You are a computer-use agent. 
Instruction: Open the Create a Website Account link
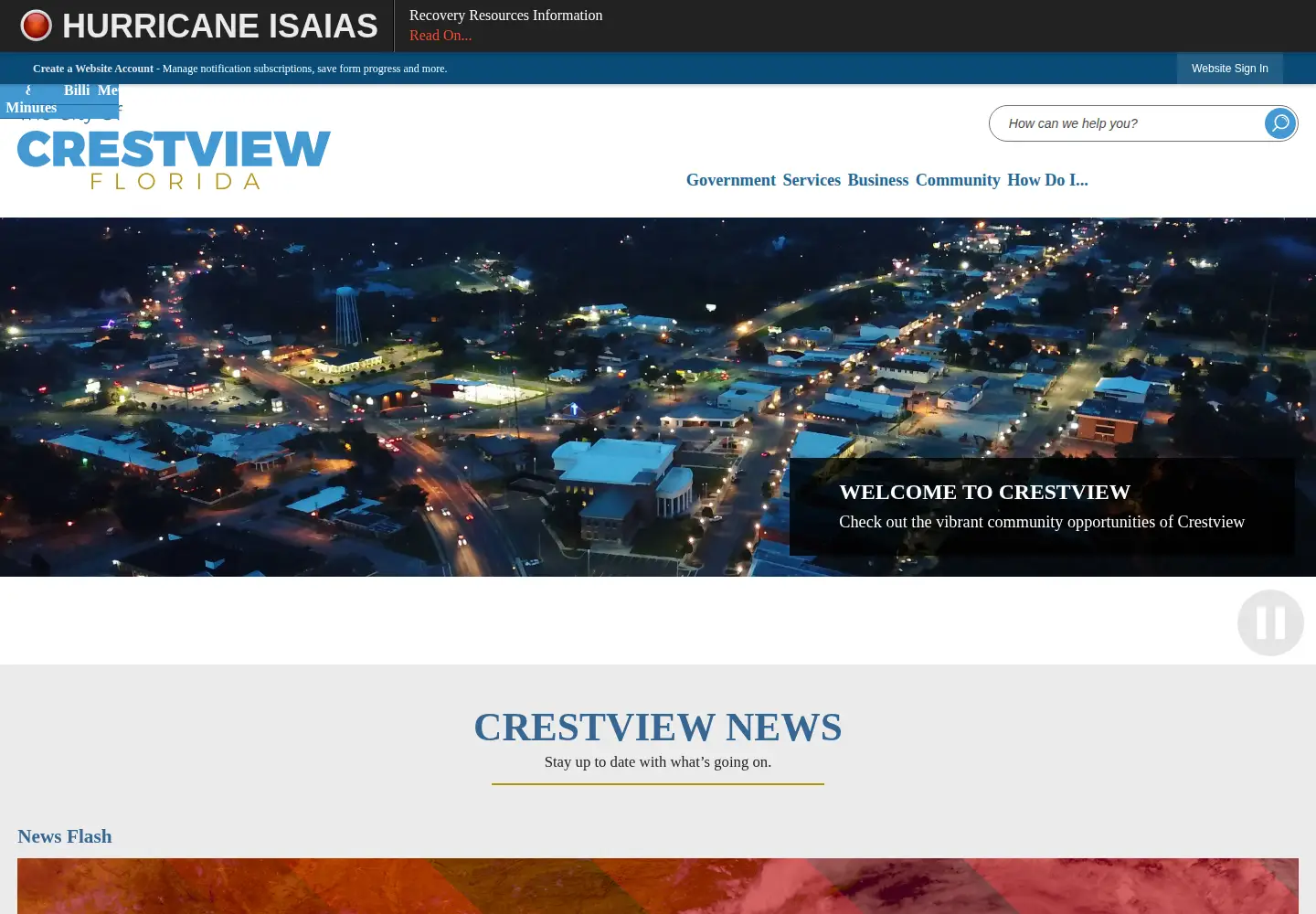pos(93,69)
